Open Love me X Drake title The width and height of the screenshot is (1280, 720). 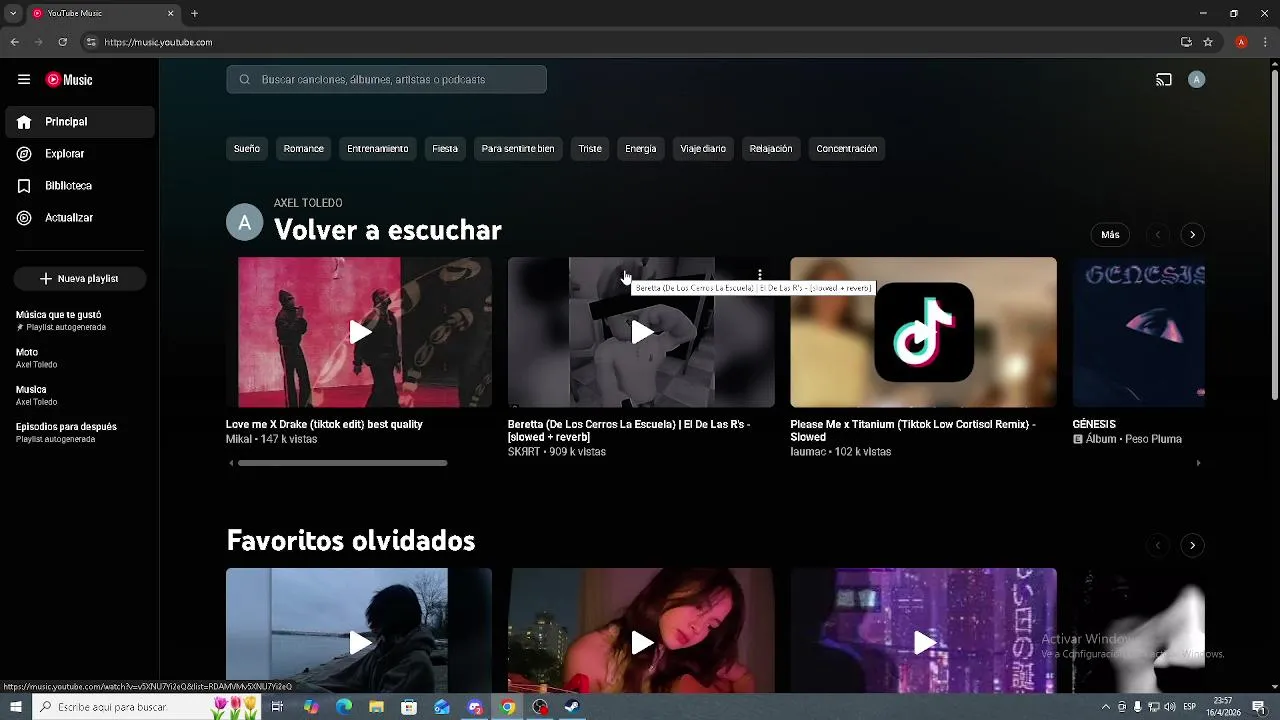tap(324, 424)
